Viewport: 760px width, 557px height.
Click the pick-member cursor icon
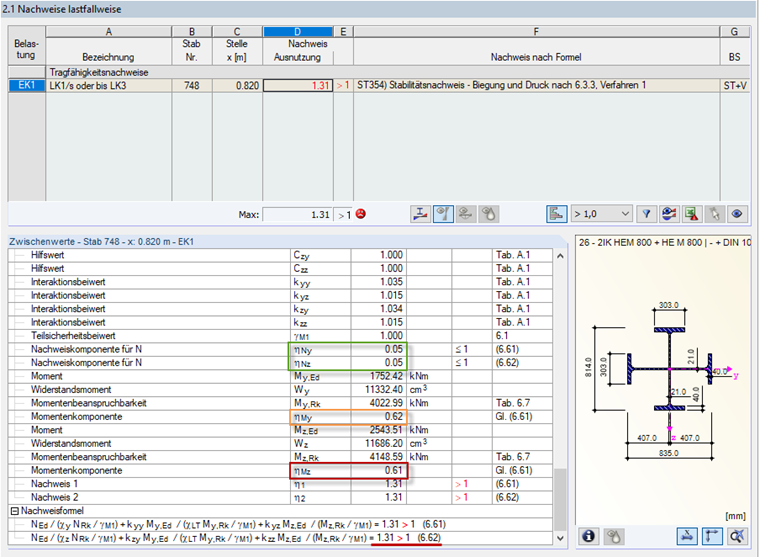coord(714,214)
